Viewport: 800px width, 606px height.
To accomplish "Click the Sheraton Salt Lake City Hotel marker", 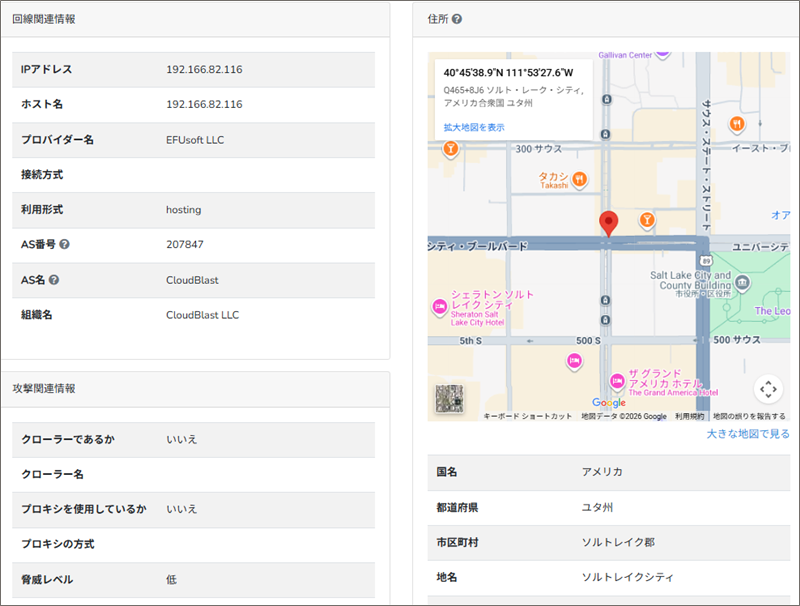I will pos(437,306).
